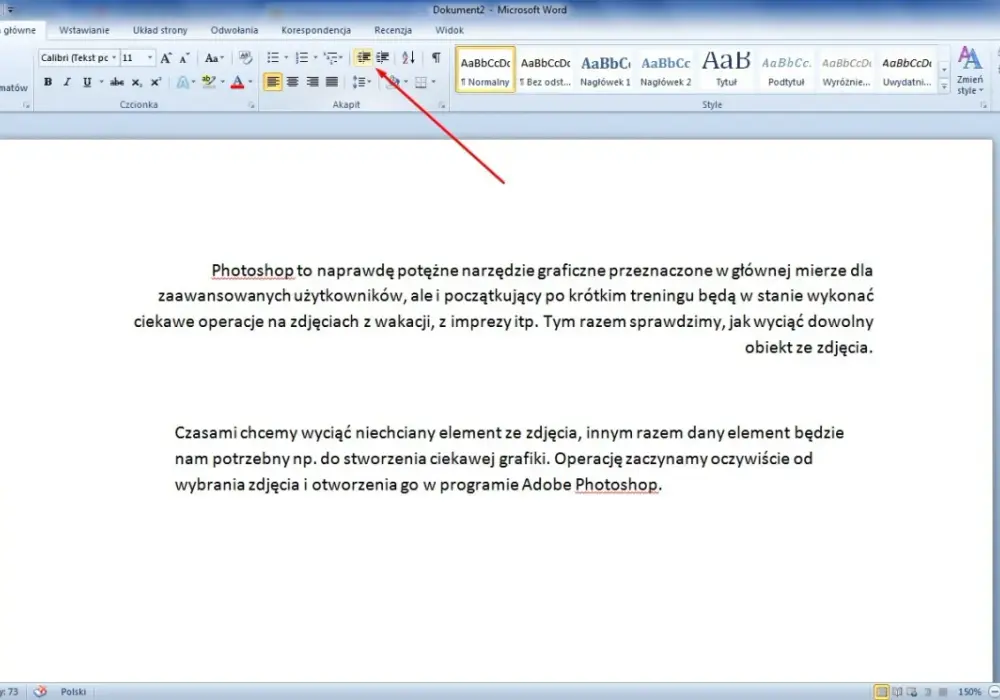Image resolution: width=1000 pixels, height=700 pixels.
Task: Open the font size dropdown
Action: pyautogui.click(x=150, y=58)
